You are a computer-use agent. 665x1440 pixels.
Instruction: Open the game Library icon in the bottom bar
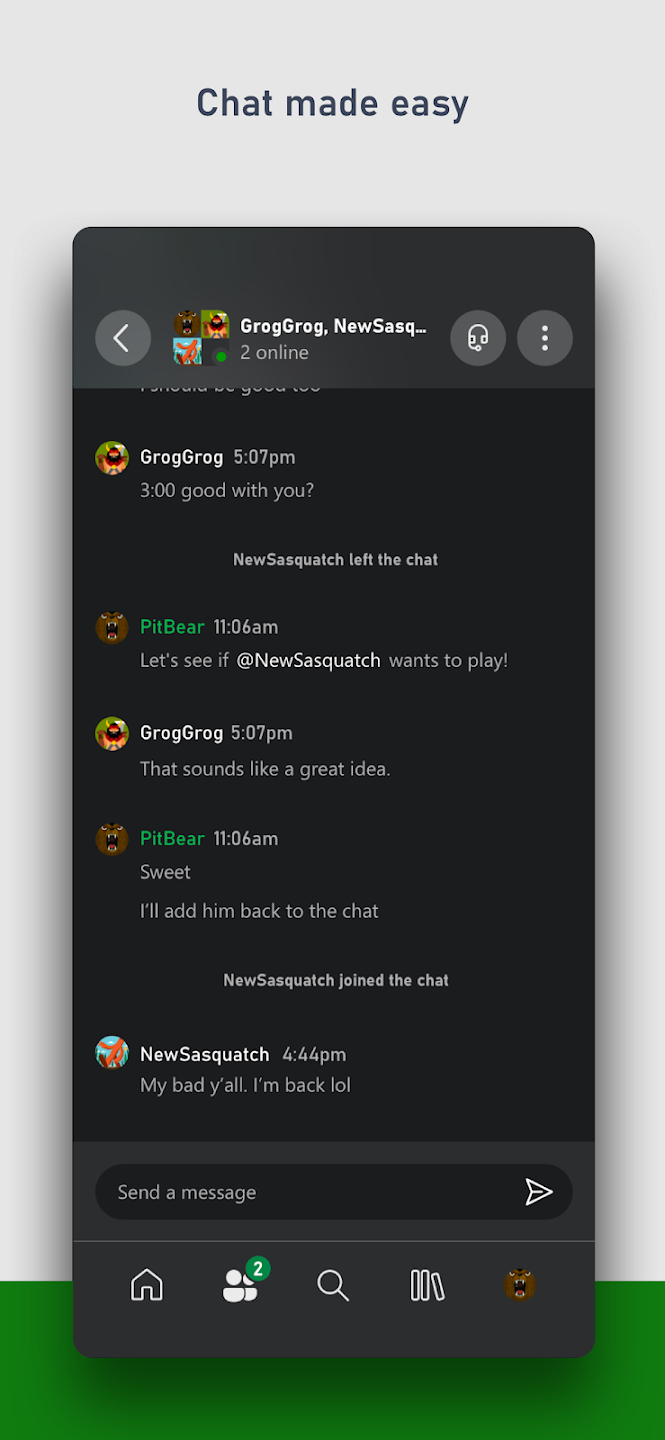[x=427, y=1285]
